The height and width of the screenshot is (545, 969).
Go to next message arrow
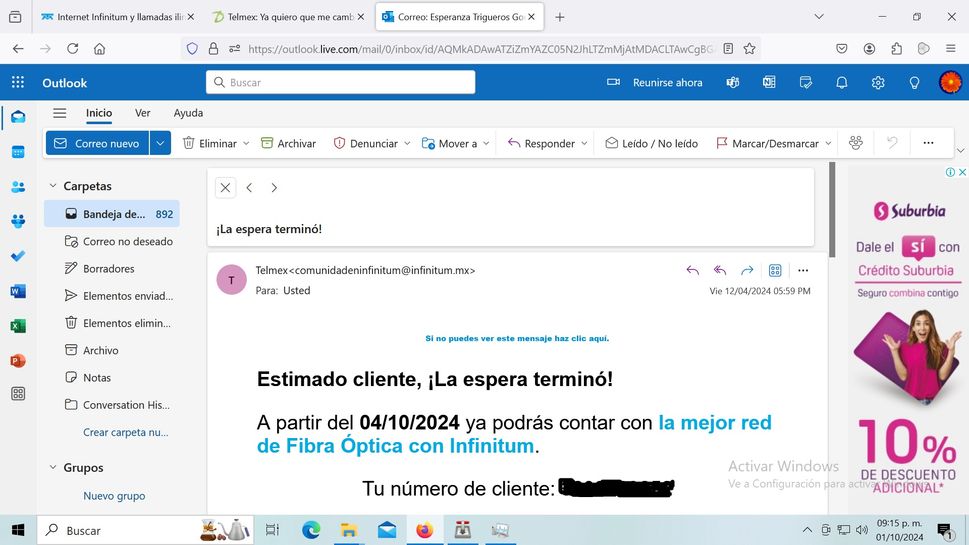[274, 187]
